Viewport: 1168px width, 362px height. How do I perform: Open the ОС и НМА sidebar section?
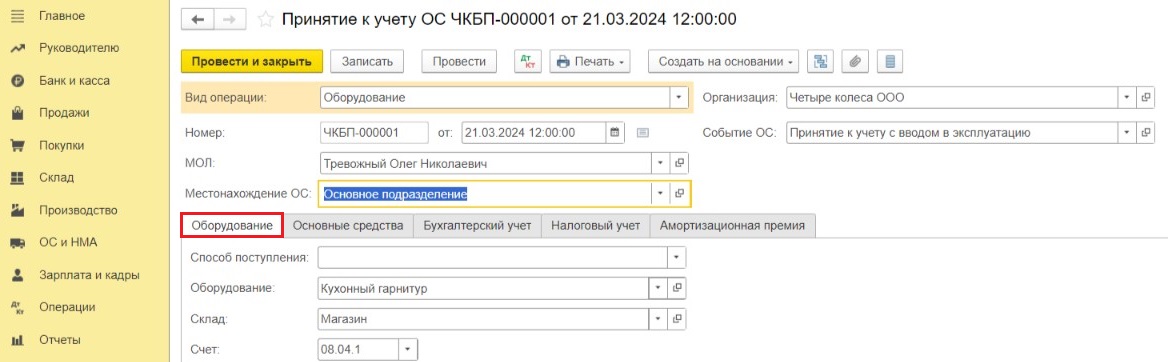click(69, 242)
